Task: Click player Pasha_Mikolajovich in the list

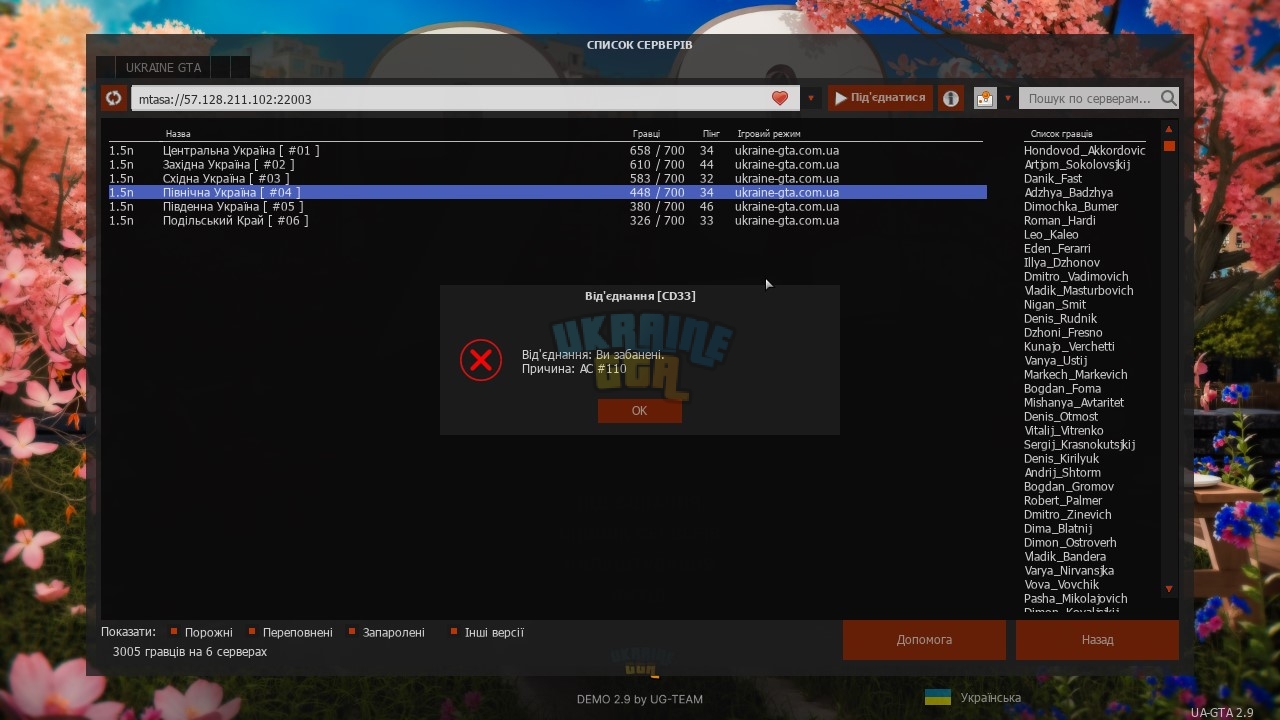Action: pos(1076,599)
